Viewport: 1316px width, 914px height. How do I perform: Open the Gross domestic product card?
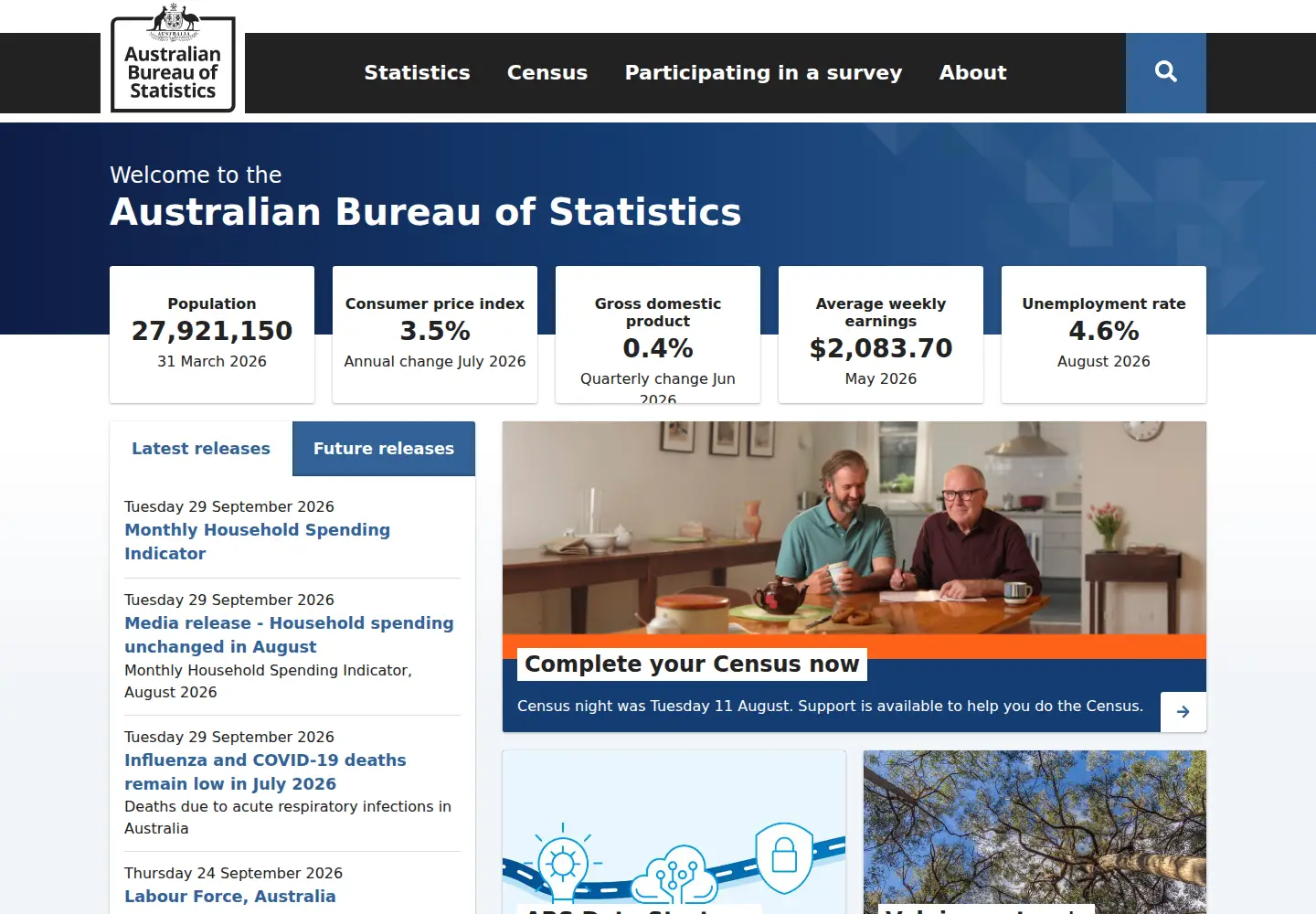coord(658,335)
